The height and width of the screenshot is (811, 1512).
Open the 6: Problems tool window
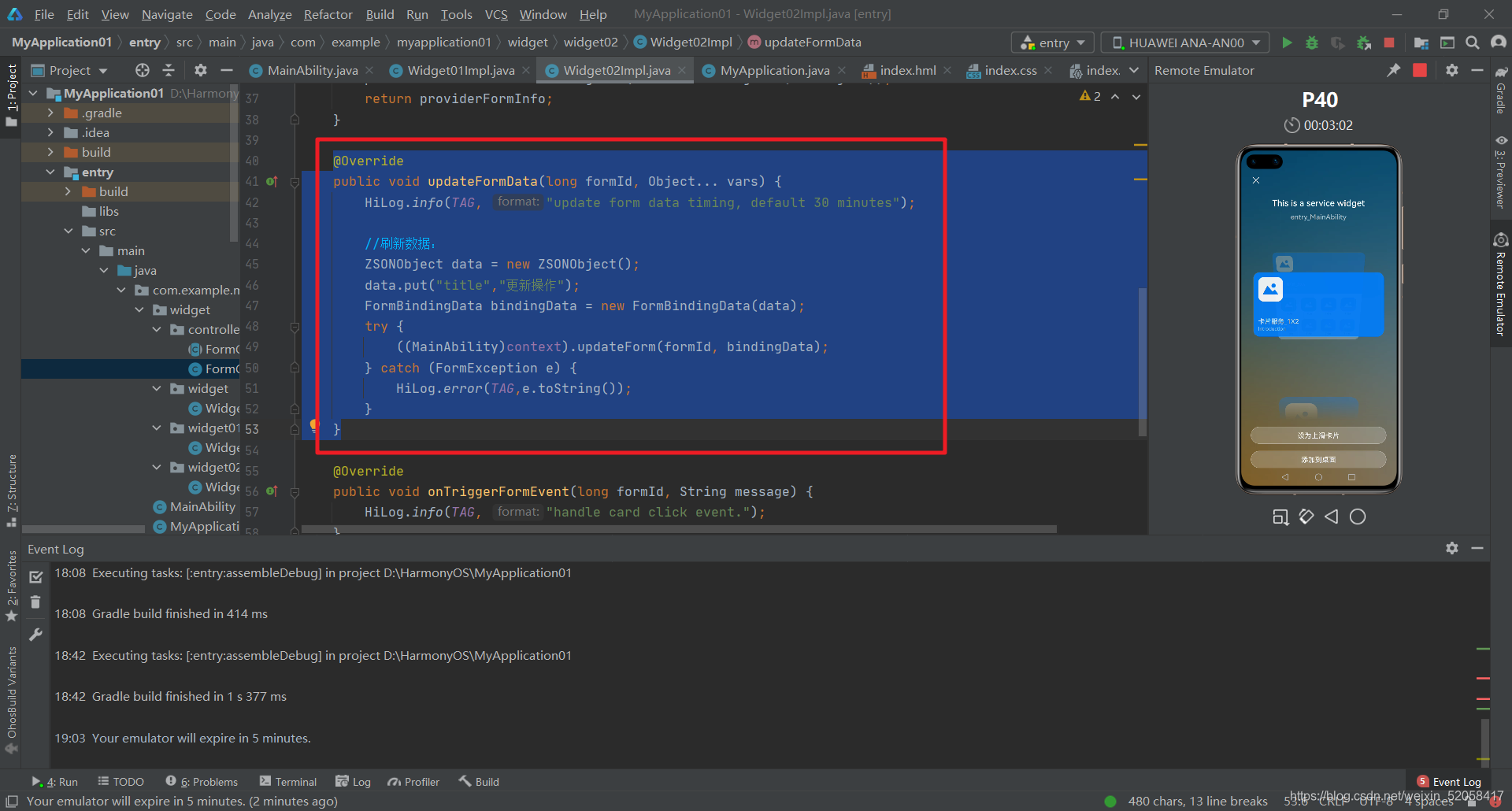click(202, 782)
